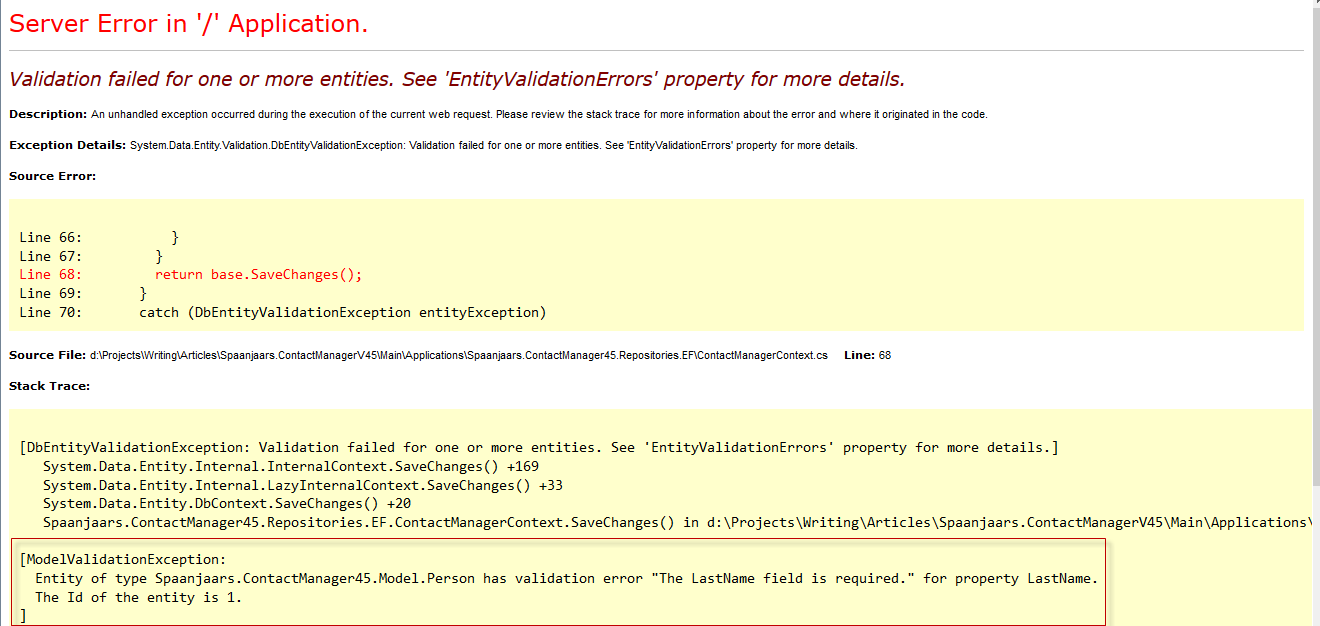Viewport: 1320px width, 626px height.
Task: Click the 'The Id of the entity is 1.' text
Action: point(138,597)
